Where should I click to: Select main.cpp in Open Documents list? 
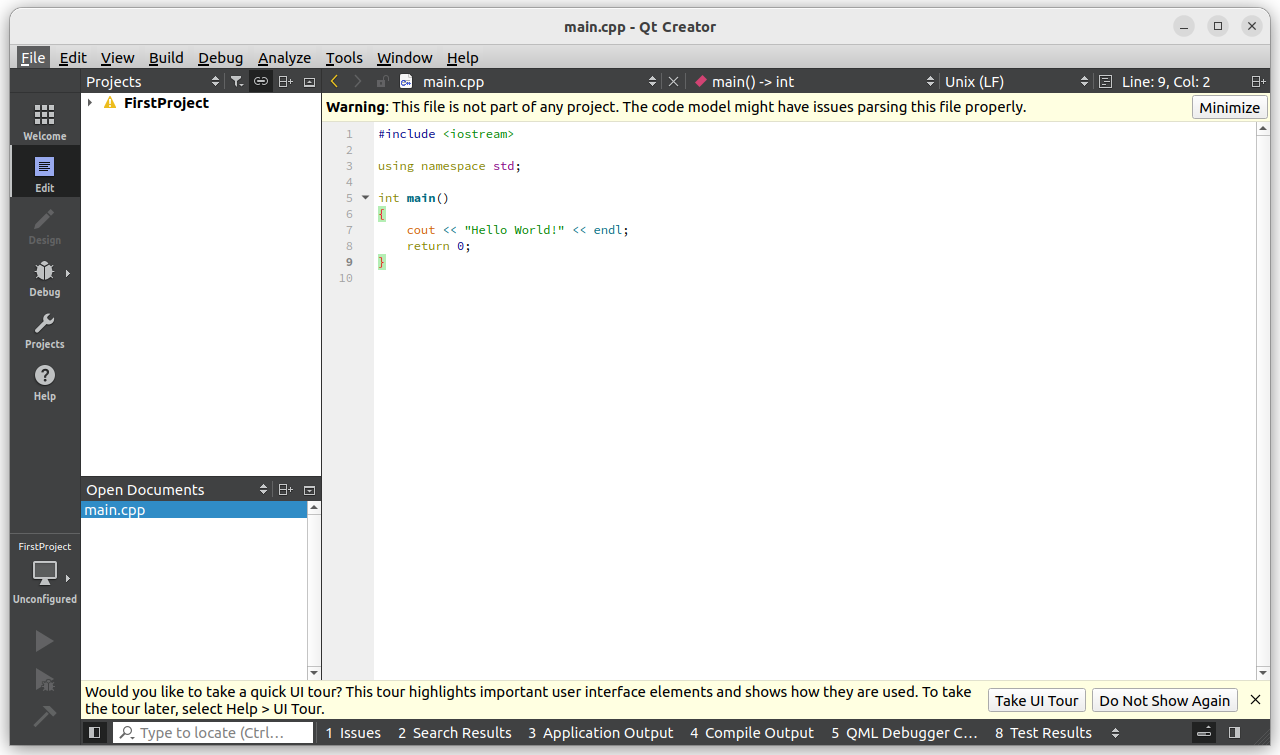click(194, 510)
